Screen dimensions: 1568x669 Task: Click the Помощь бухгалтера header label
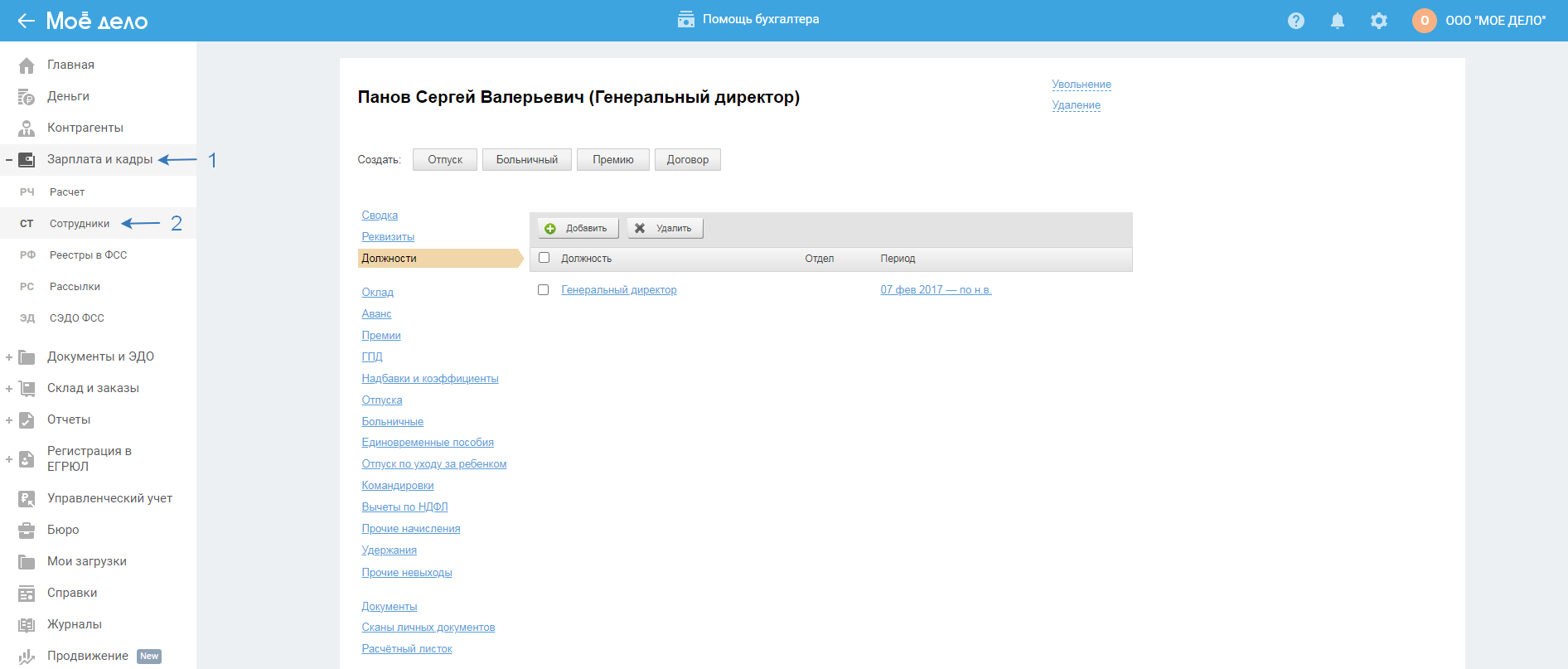pyautogui.click(x=761, y=19)
